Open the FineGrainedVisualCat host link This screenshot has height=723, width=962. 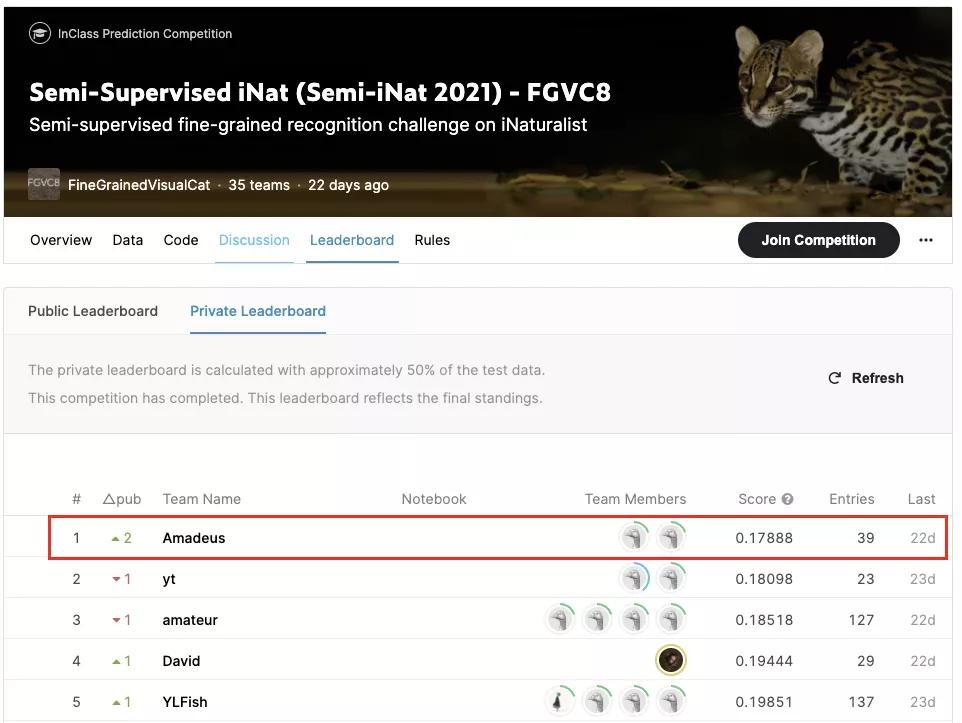[139, 185]
